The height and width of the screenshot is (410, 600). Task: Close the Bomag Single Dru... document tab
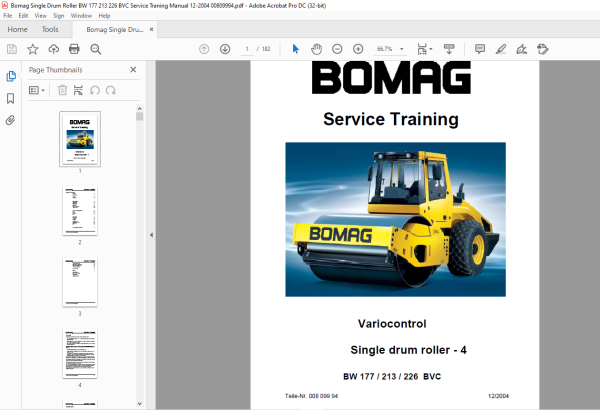click(152, 29)
